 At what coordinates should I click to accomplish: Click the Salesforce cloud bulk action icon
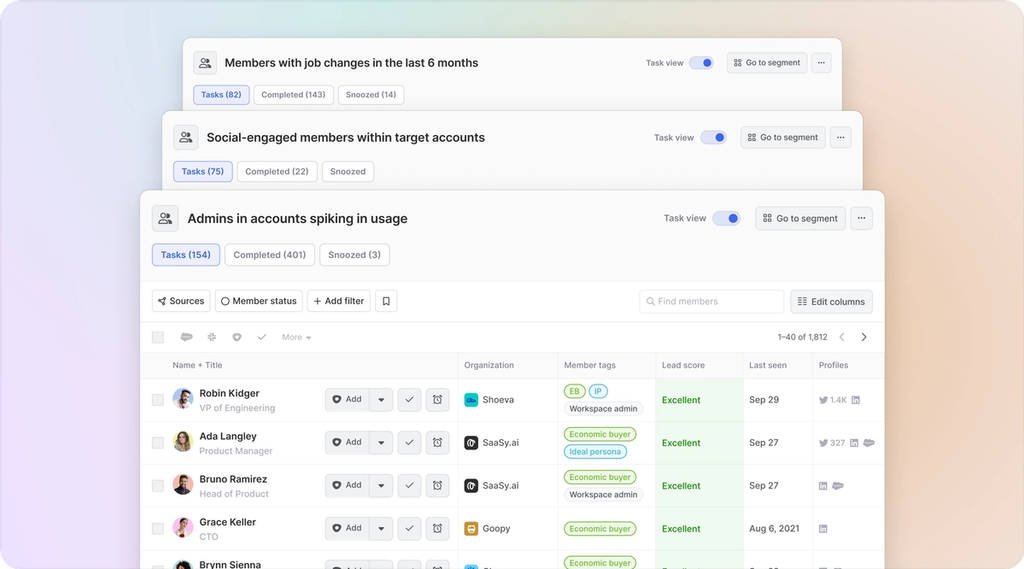(187, 337)
